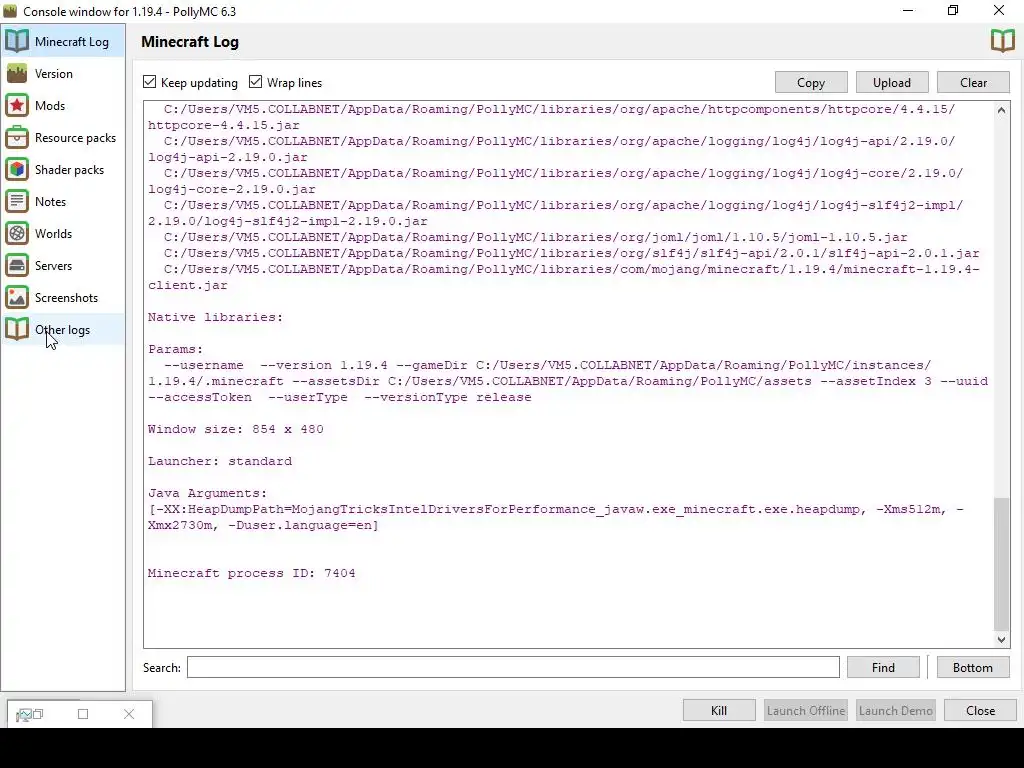This screenshot has width=1024, height=768.
Task: Open the Notes page
Action: (63, 201)
